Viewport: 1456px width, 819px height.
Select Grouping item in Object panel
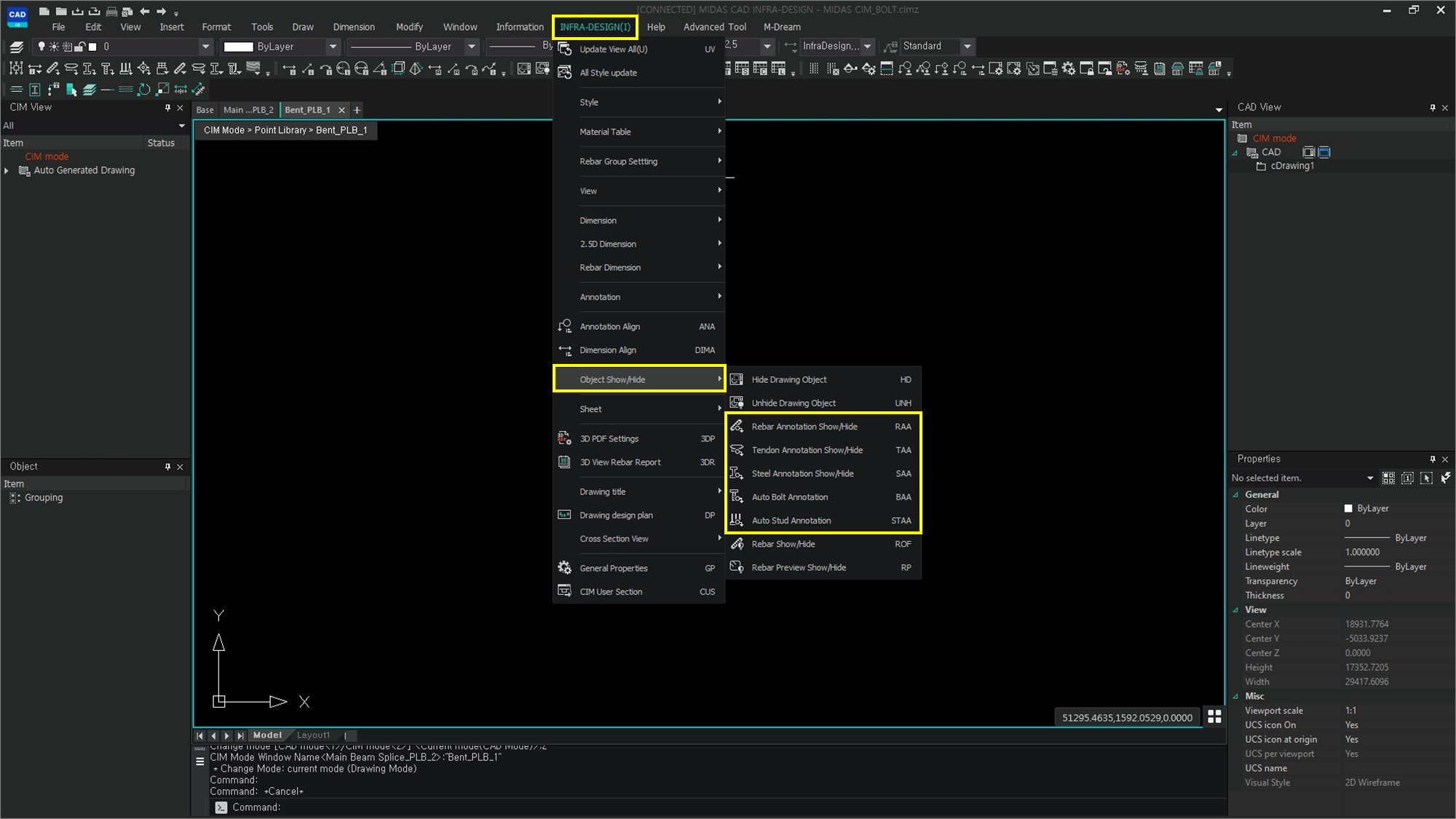(44, 498)
